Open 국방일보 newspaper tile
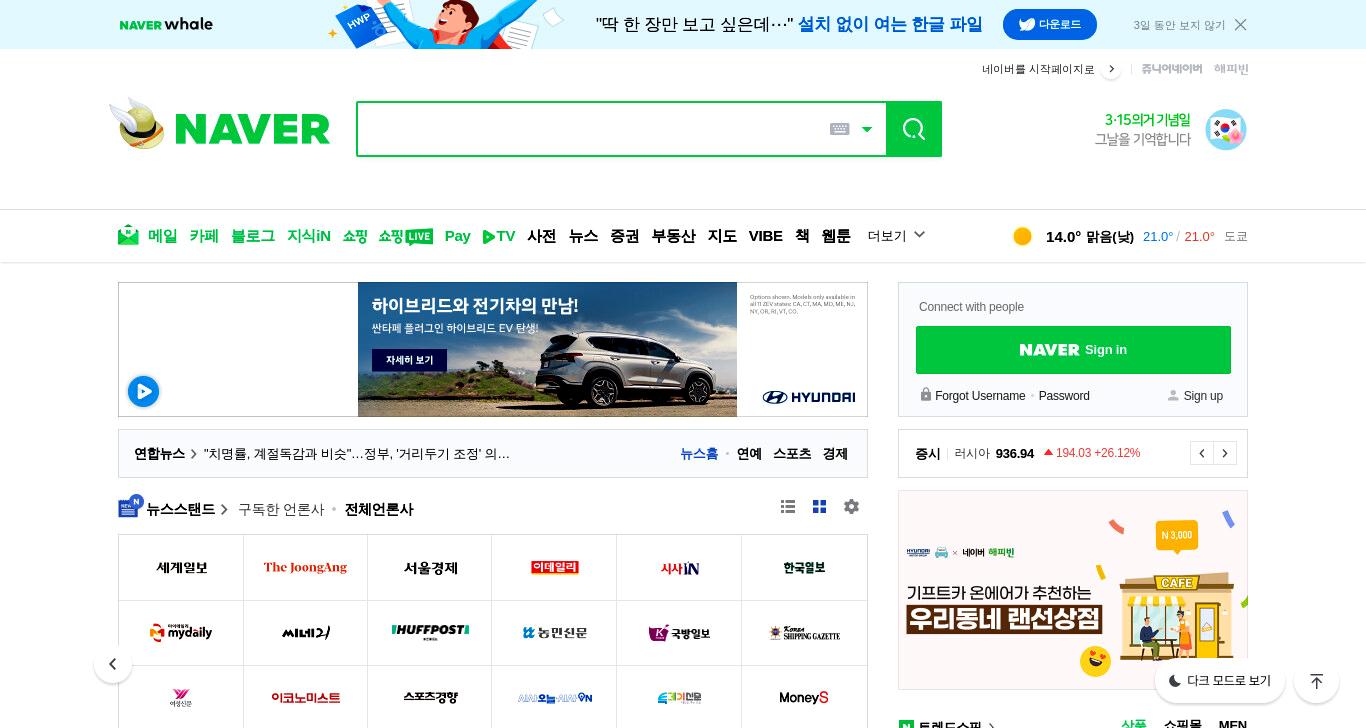 (679, 633)
